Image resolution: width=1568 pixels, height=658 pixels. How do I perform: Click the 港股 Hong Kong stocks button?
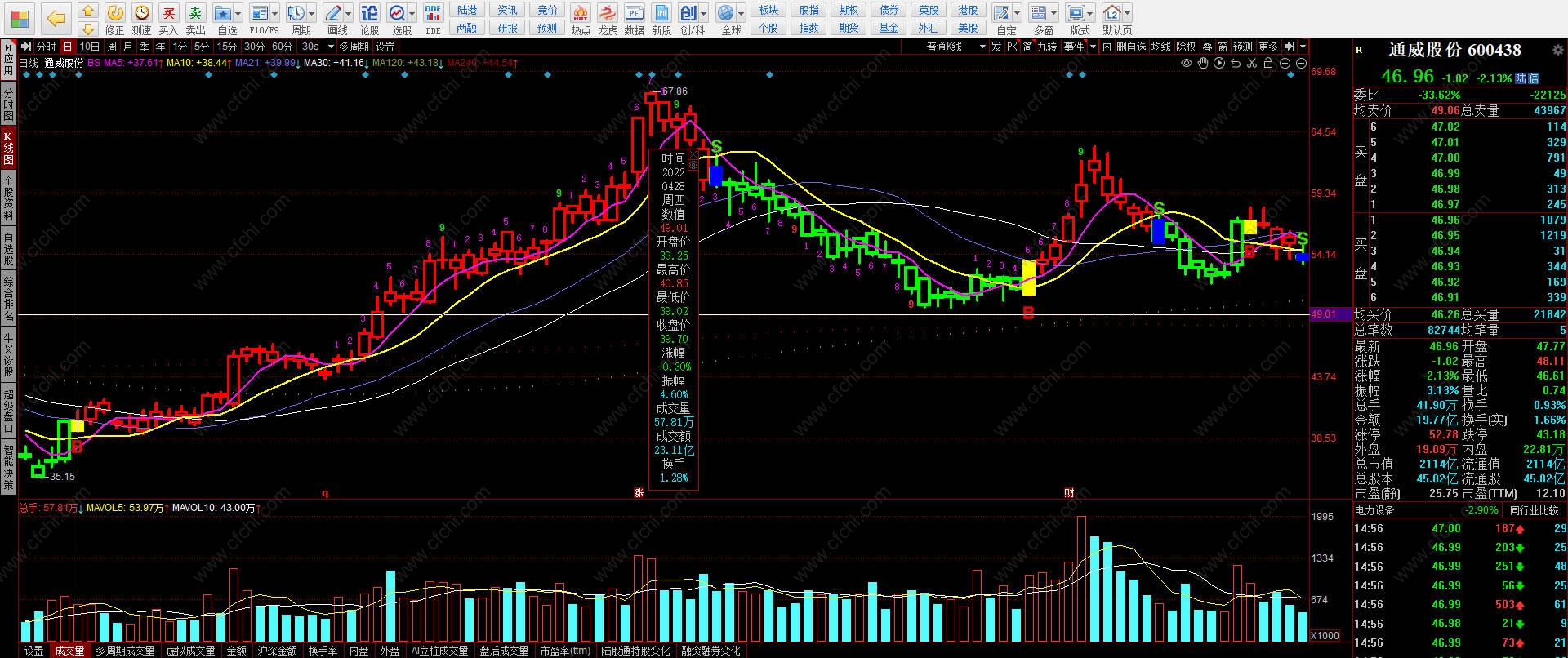click(968, 10)
